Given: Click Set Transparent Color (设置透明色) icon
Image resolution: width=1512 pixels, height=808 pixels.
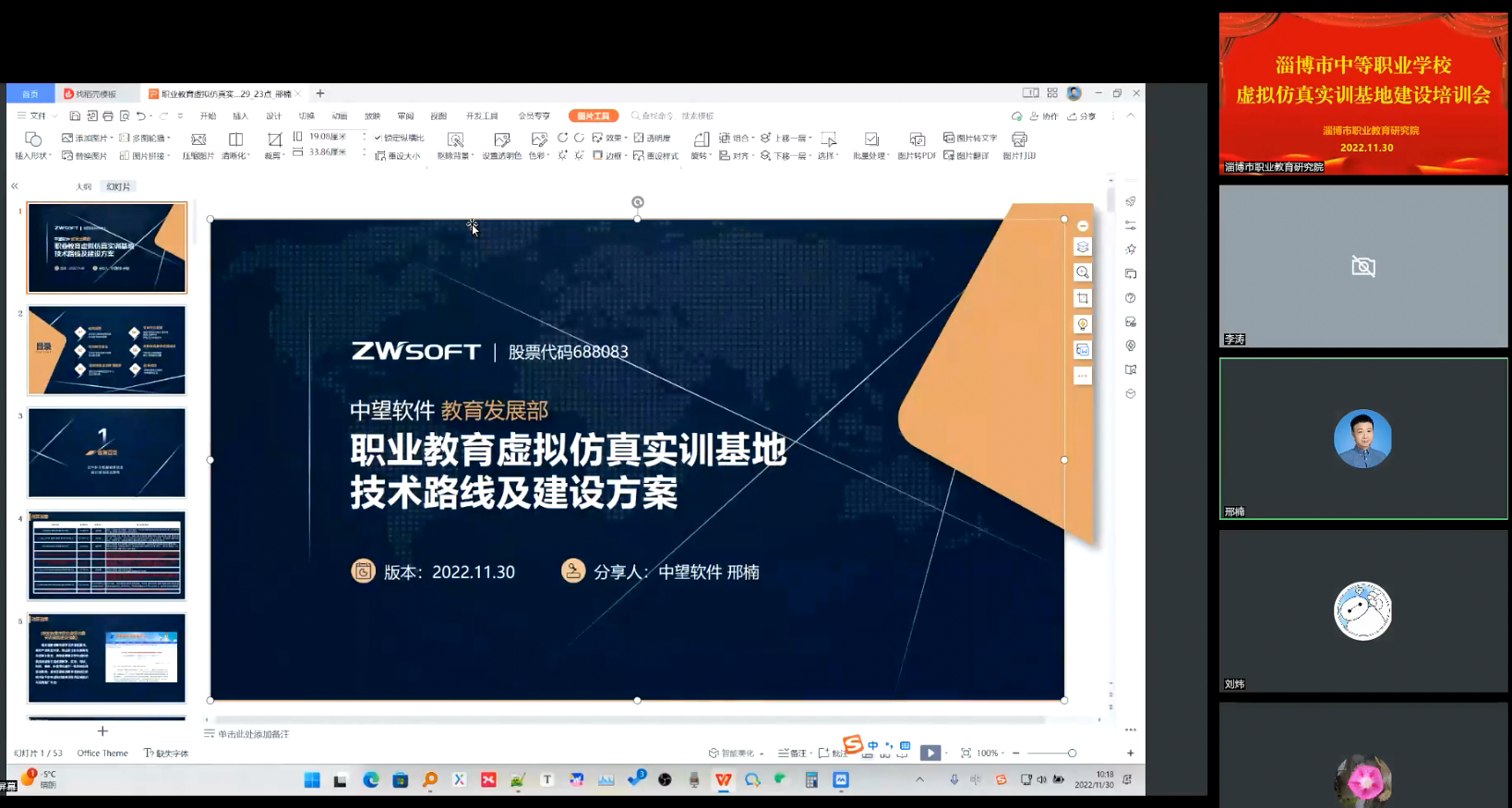Looking at the screenshot, I should [x=501, y=139].
